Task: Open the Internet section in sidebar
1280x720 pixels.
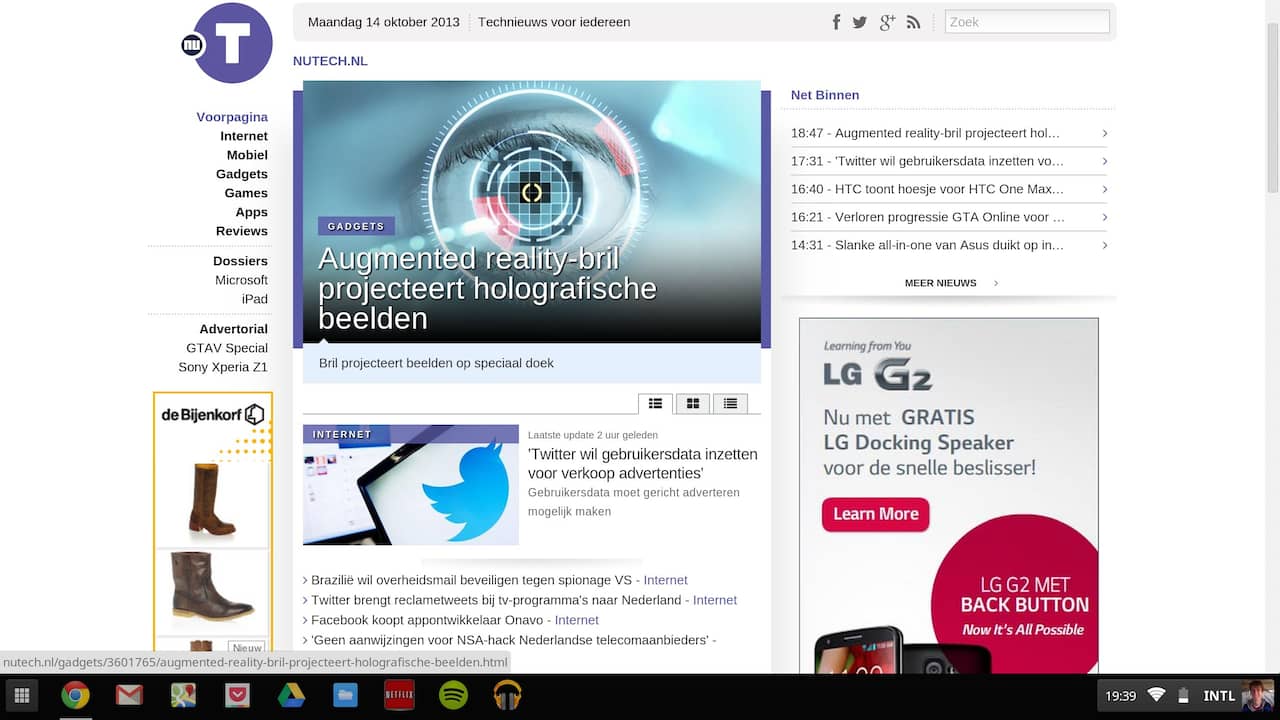Action: coord(244,136)
